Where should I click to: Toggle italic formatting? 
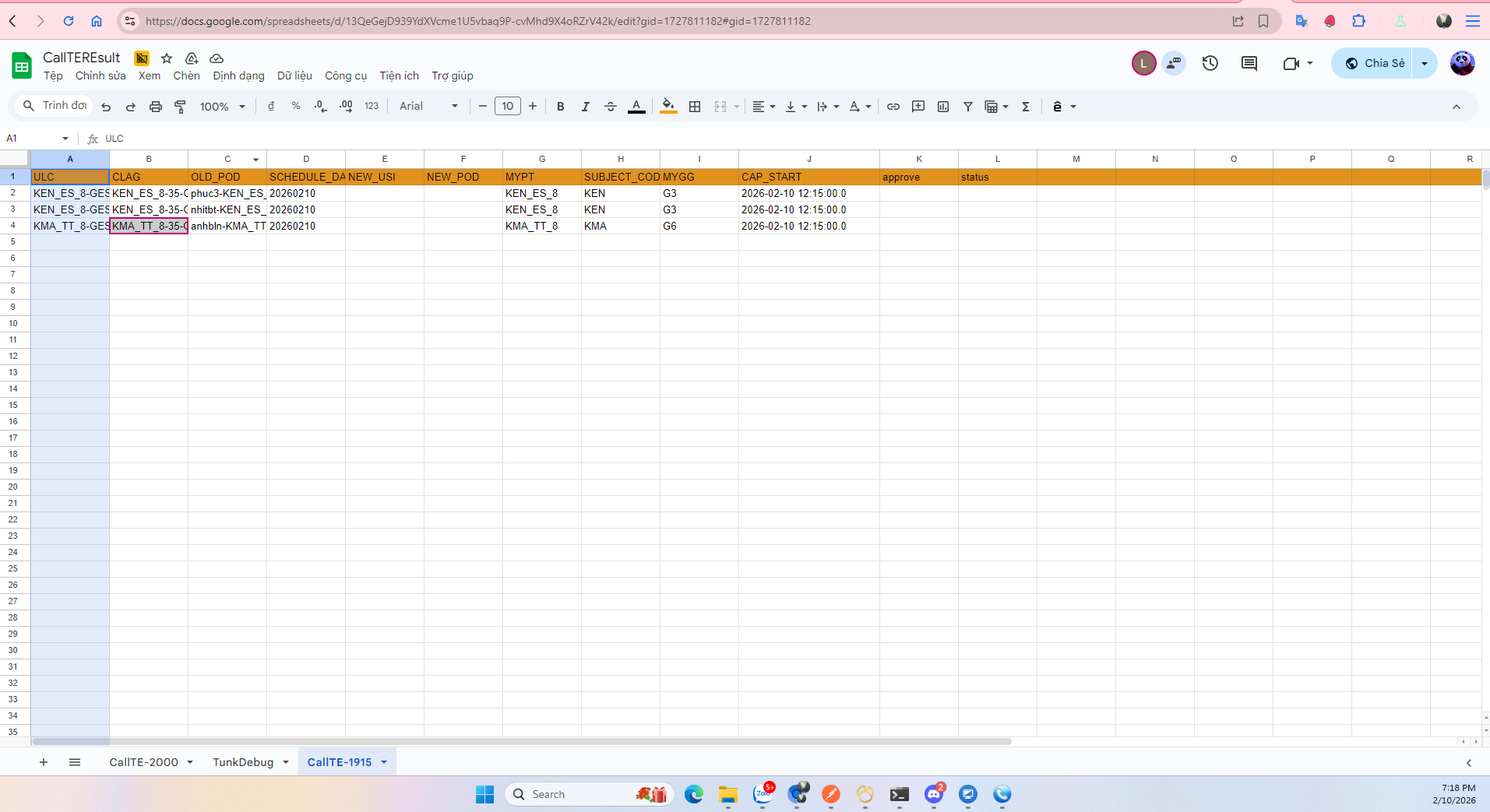point(585,107)
